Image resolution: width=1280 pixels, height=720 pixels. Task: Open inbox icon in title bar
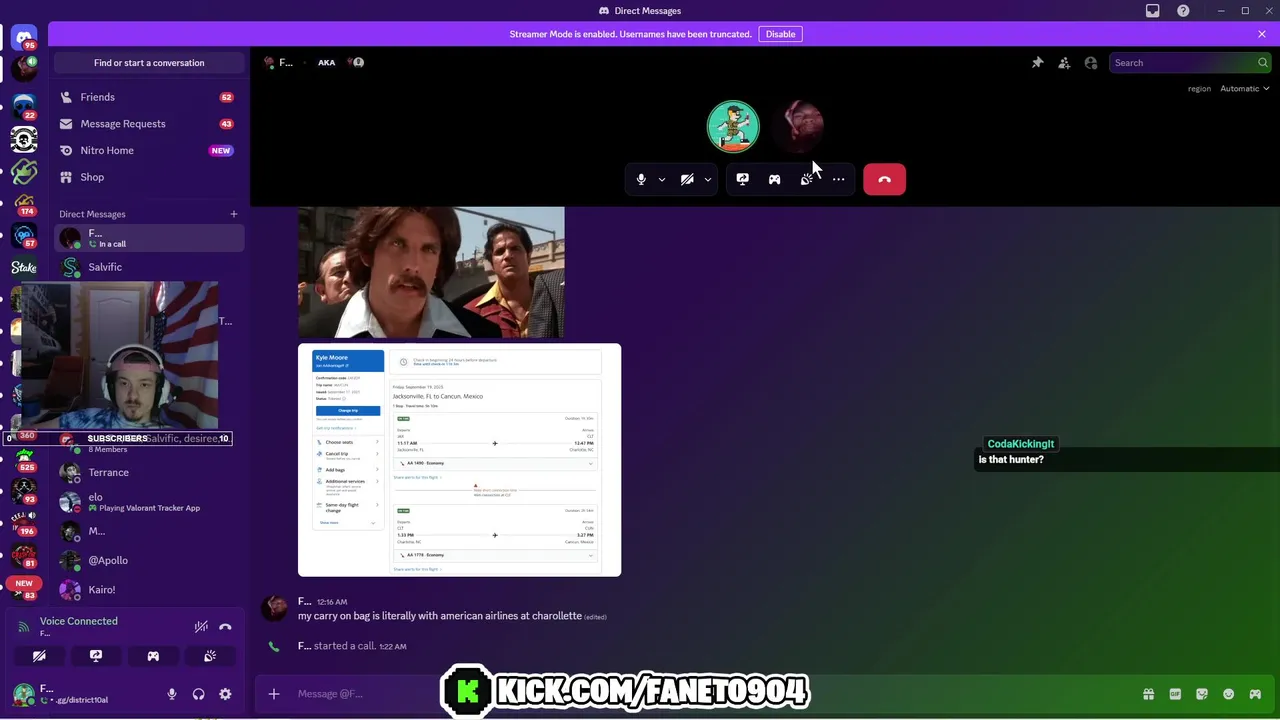[x=1153, y=11]
